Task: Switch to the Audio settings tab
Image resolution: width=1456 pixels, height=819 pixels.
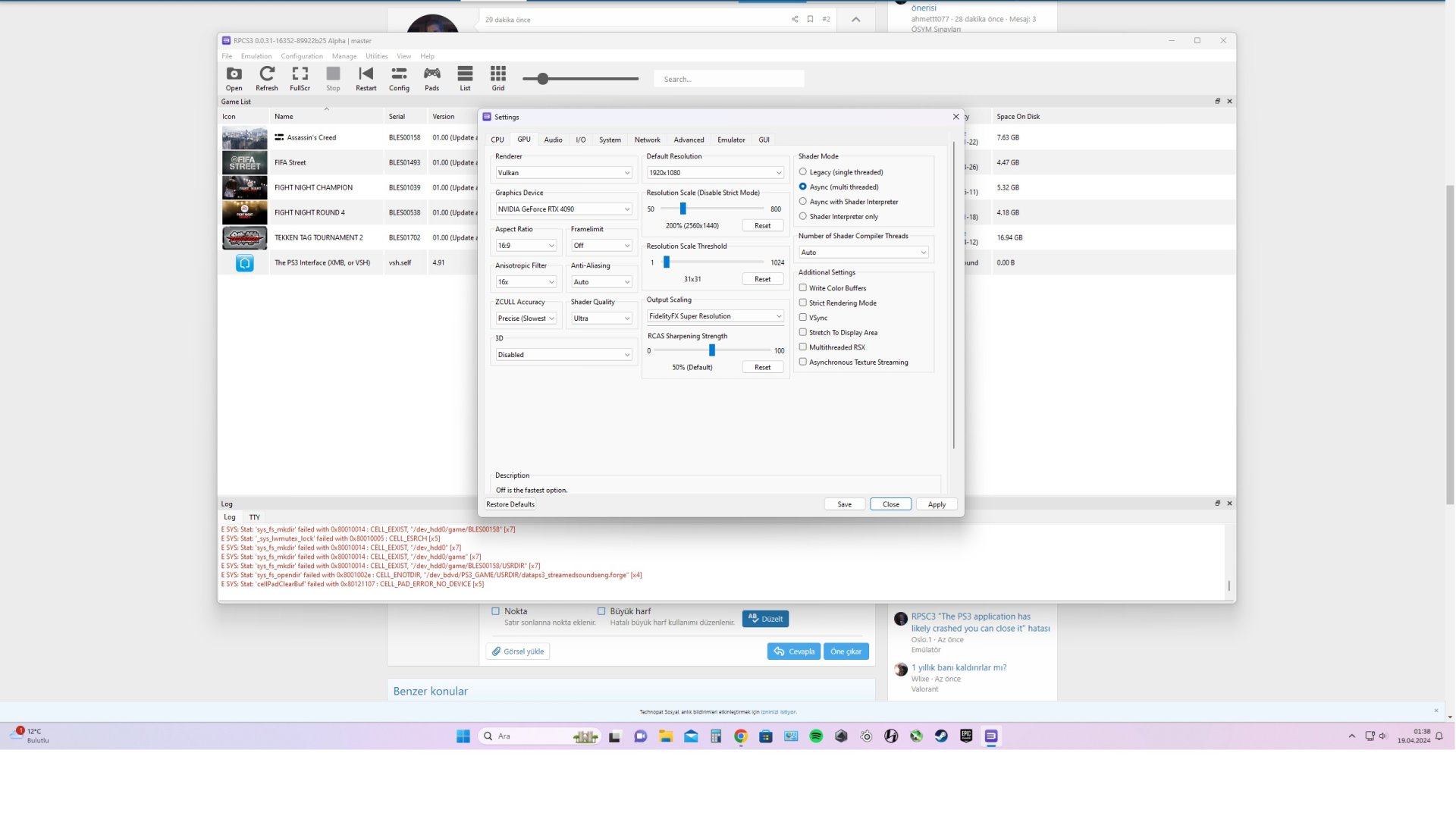Action: click(x=553, y=140)
